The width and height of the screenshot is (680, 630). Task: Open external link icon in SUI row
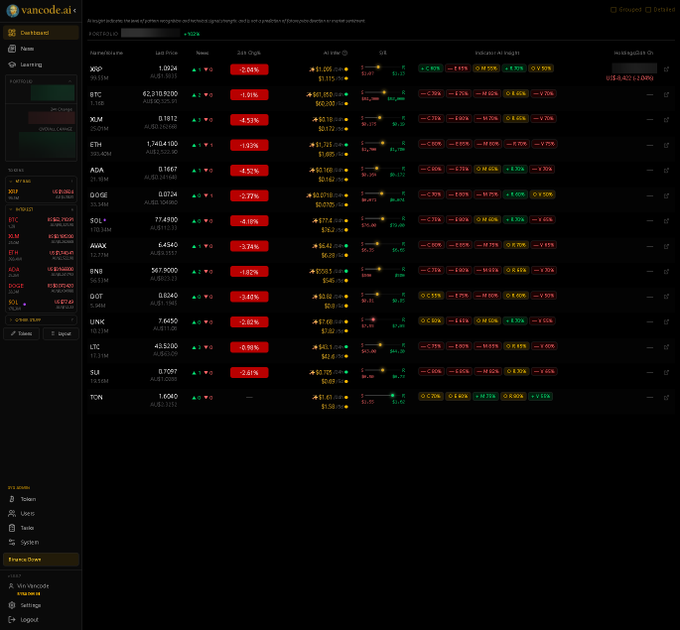coord(666,372)
